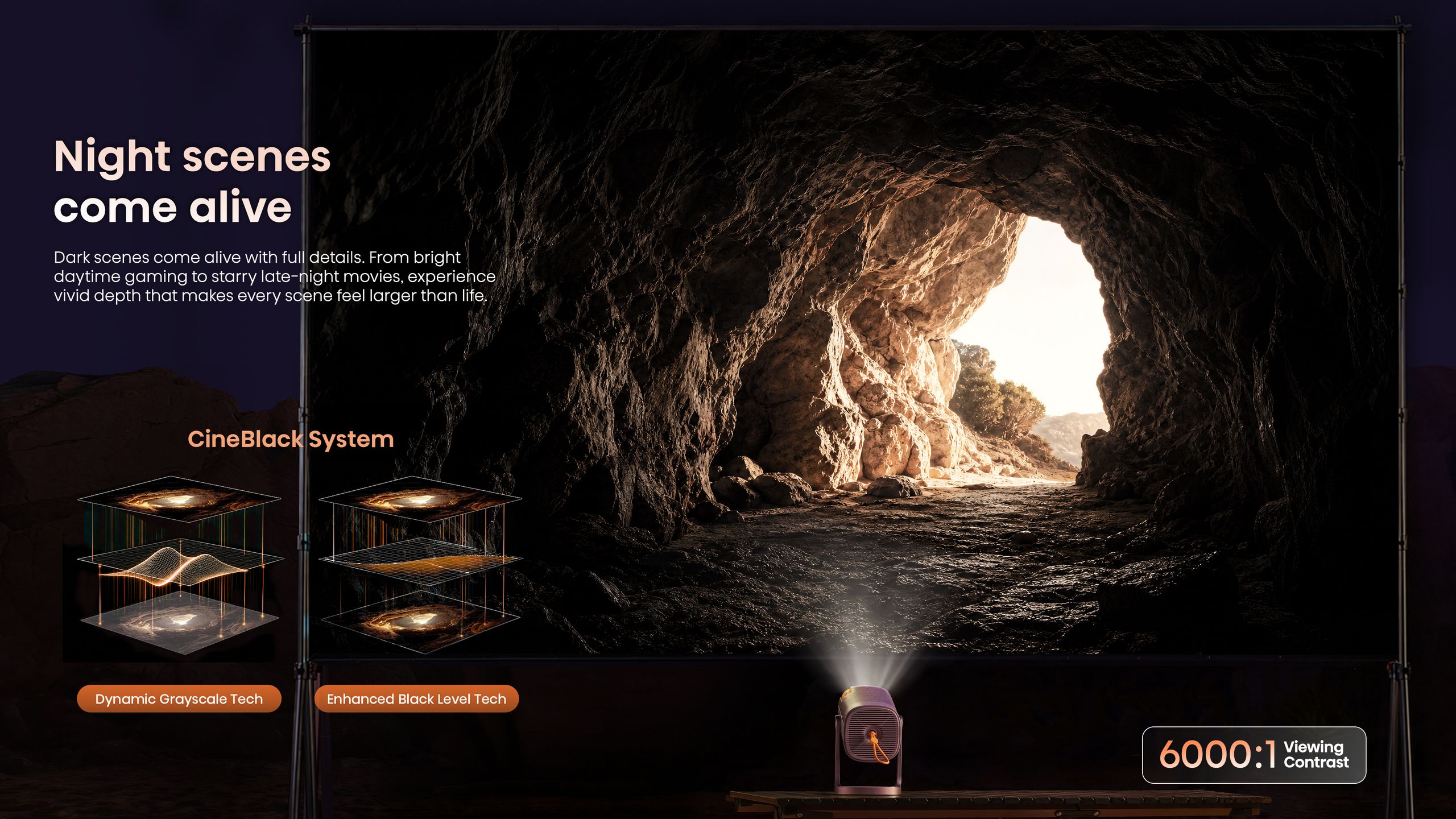Click the Dynamic Grayscale Tech pill button

click(179, 698)
